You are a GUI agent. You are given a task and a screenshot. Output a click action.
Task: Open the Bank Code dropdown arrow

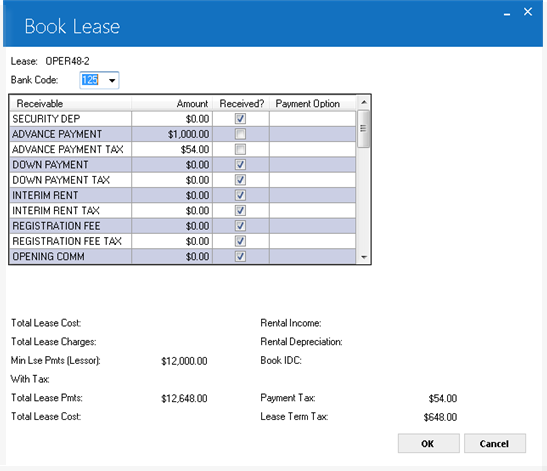coord(112,81)
